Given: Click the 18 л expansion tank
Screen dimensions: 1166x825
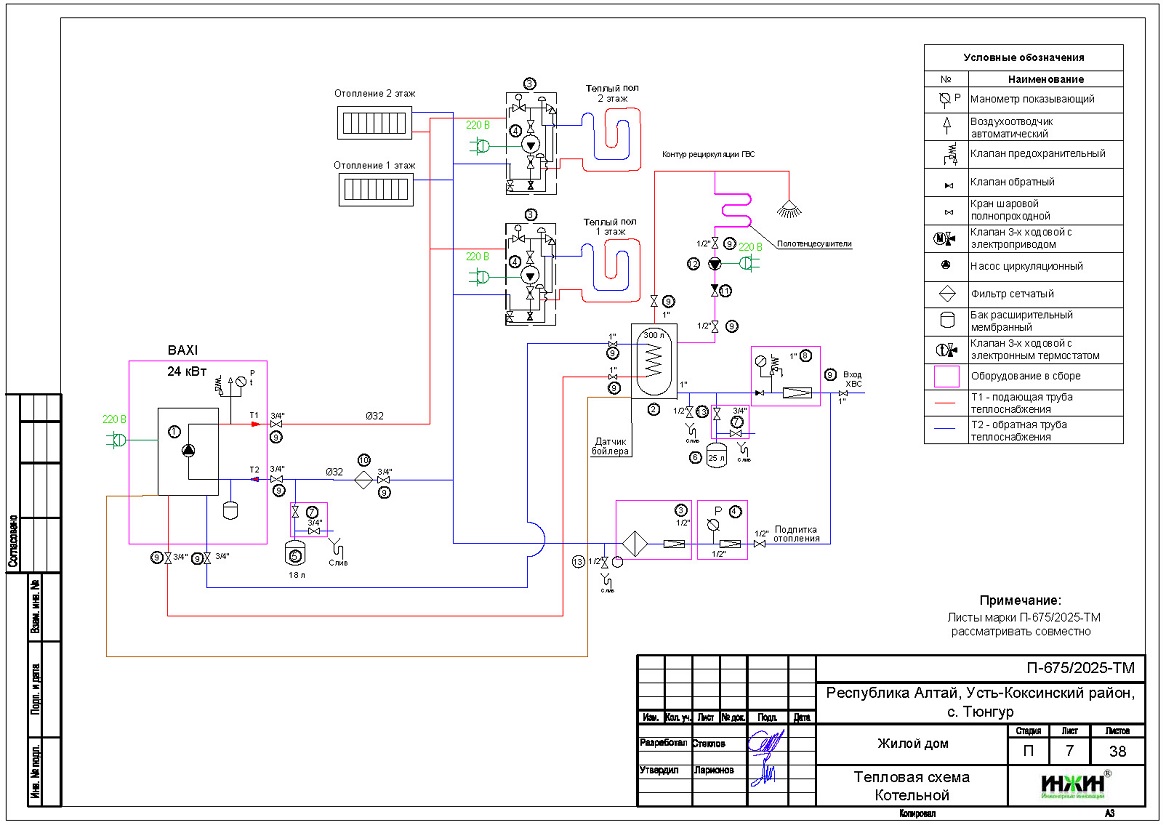Looking at the screenshot, I should pyautogui.click(x=294, y=549).
